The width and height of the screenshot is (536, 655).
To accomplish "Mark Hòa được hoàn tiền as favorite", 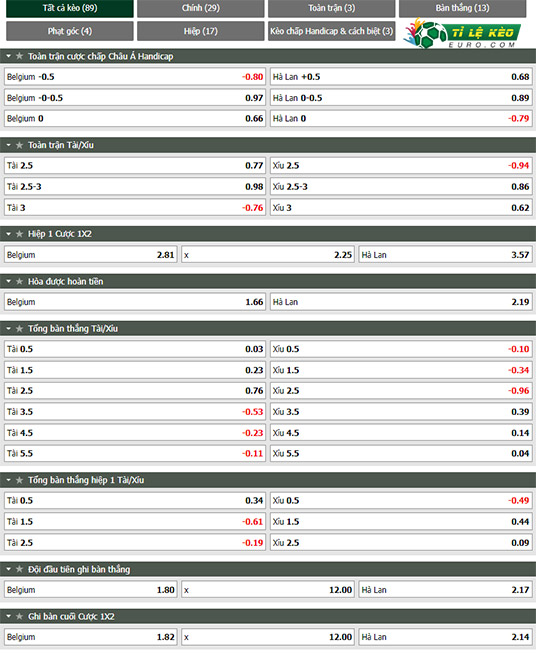I will (19, 282).
